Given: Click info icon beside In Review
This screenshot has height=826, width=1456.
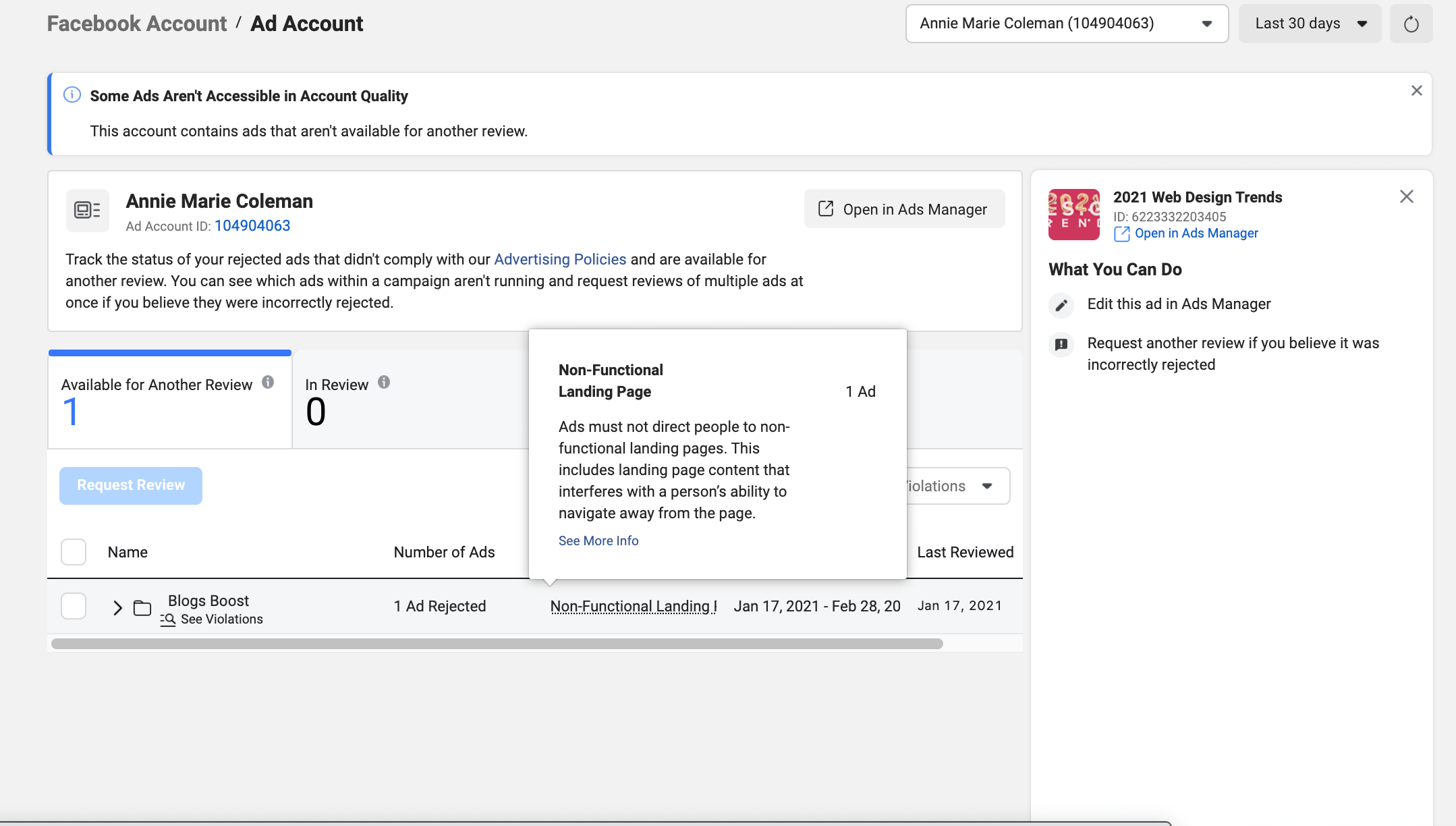Looking at the screenshot, I should pyautogui.click(x=384, y=383).
